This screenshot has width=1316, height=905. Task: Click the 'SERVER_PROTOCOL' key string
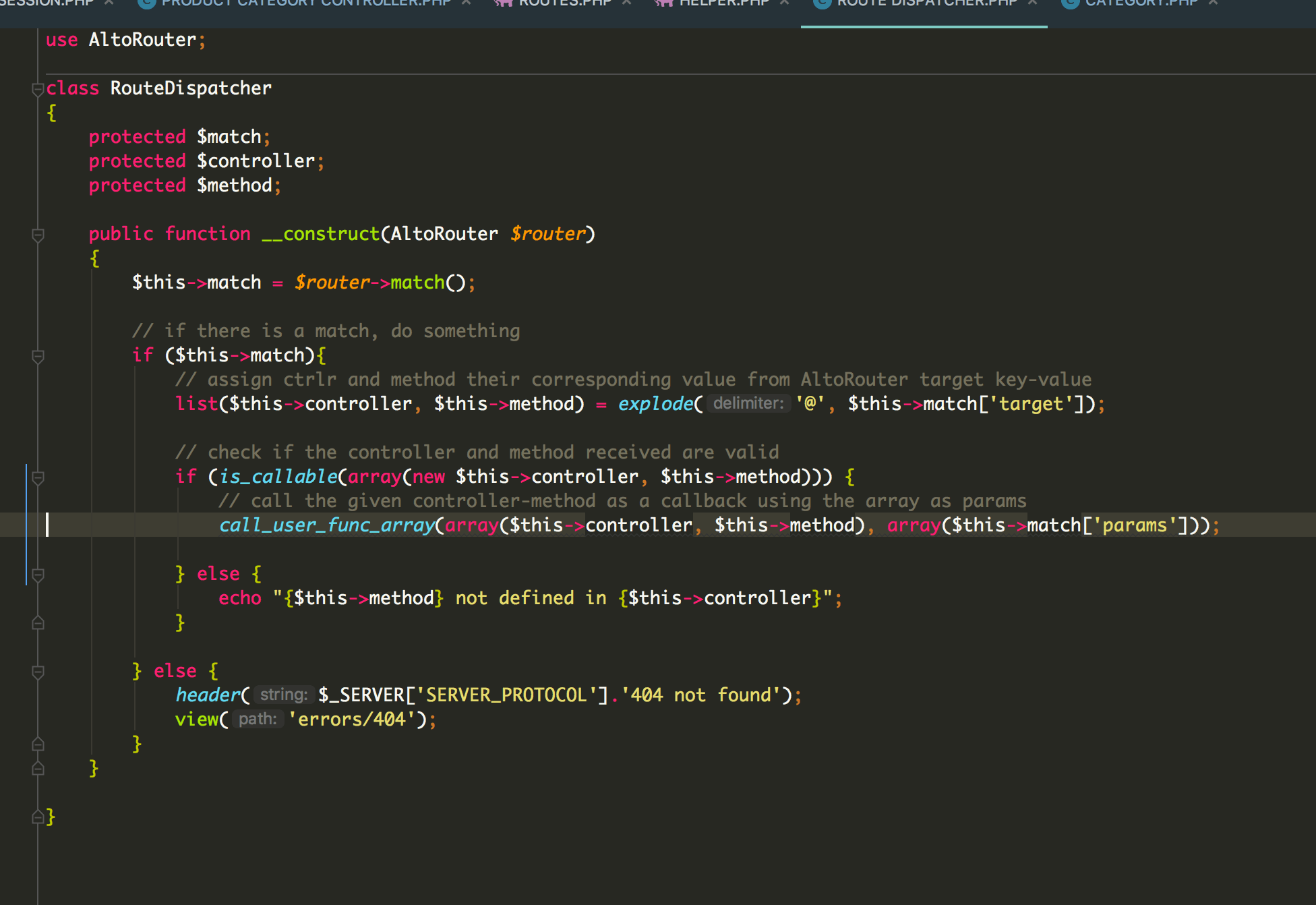tap(506, 695)
